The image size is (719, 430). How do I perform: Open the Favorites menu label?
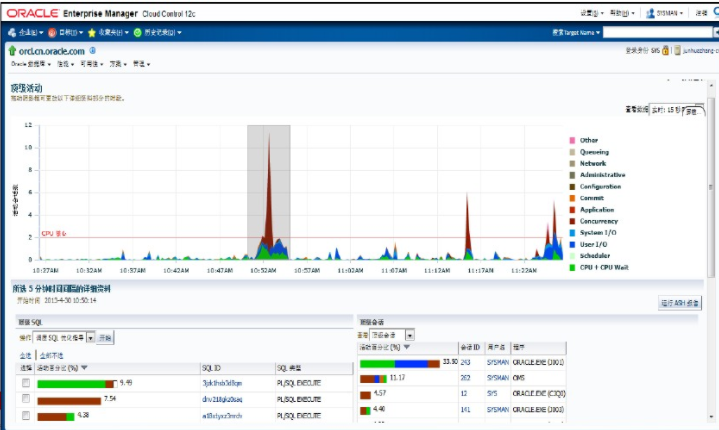point(113,33)
